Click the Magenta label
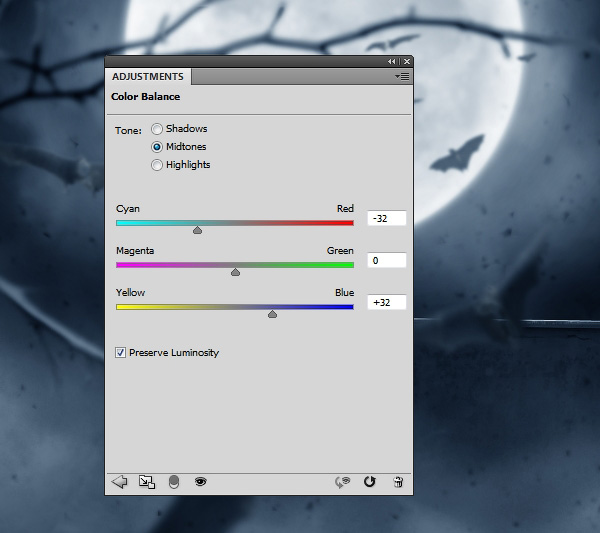This screenshot has height=533, width=600. tap(135, 251)
